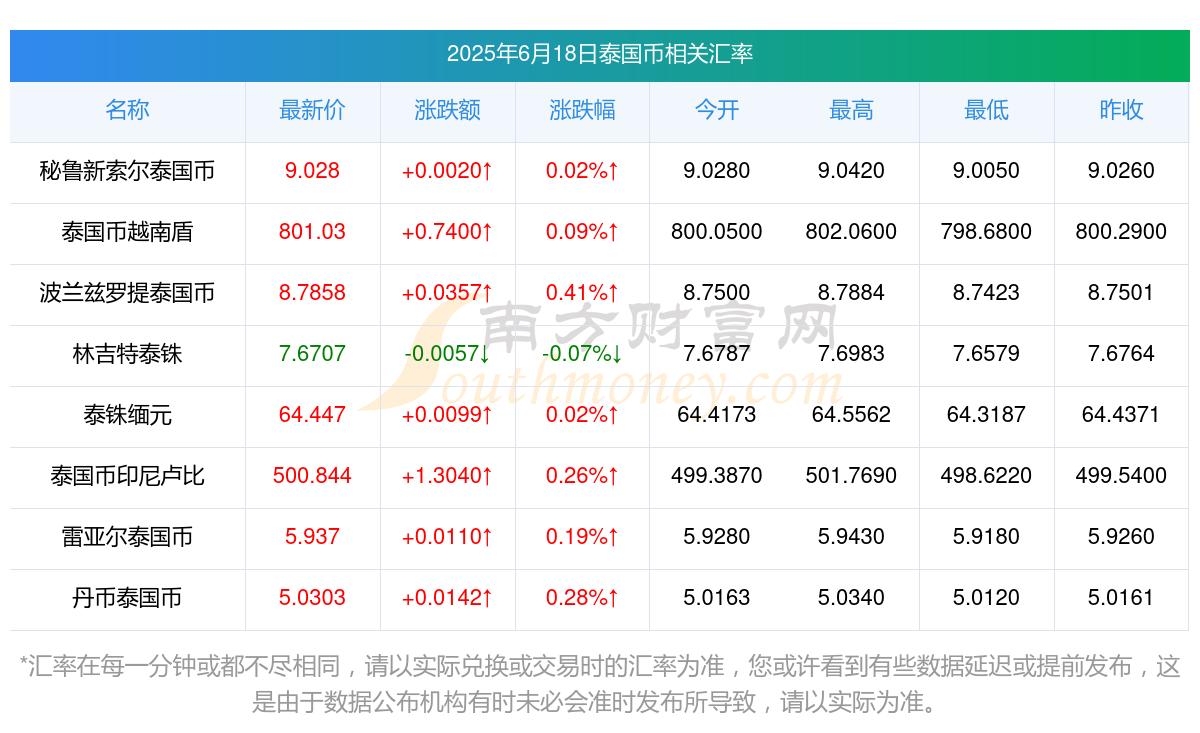Click highest value 7.6983
Viewport: 1200px width, 733px height.
[851, 354]
